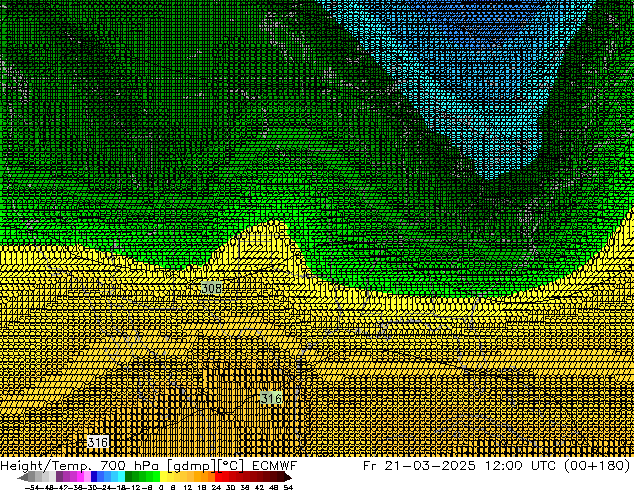Viewport: 634px width, 490px height.
Task: Click the -54 value on the legend scale
Action: coord(32,487)
